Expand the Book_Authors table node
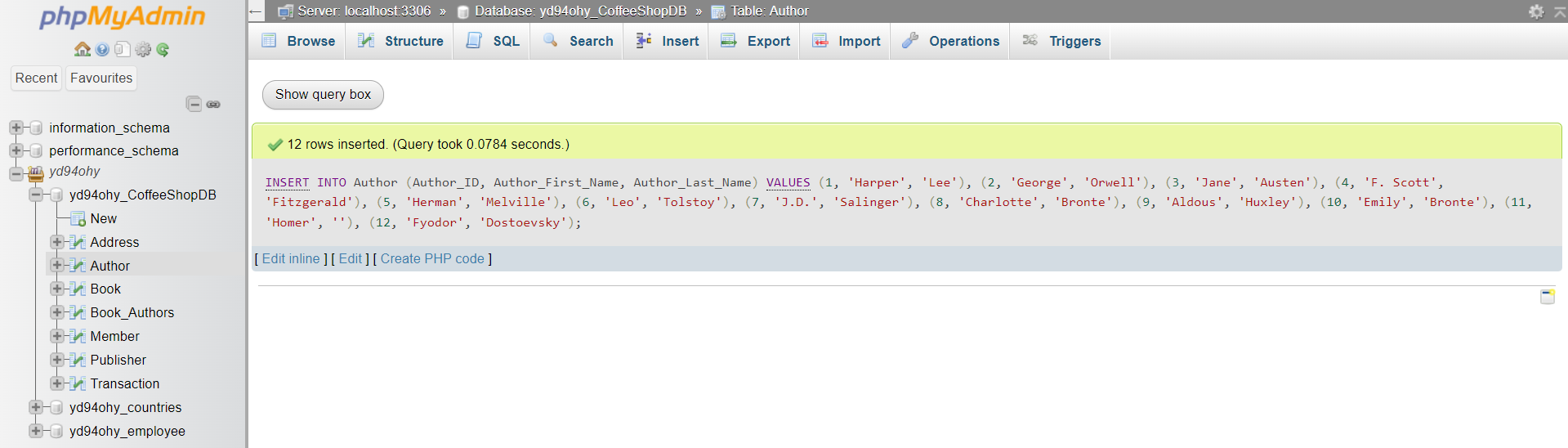 pos(56,312)
